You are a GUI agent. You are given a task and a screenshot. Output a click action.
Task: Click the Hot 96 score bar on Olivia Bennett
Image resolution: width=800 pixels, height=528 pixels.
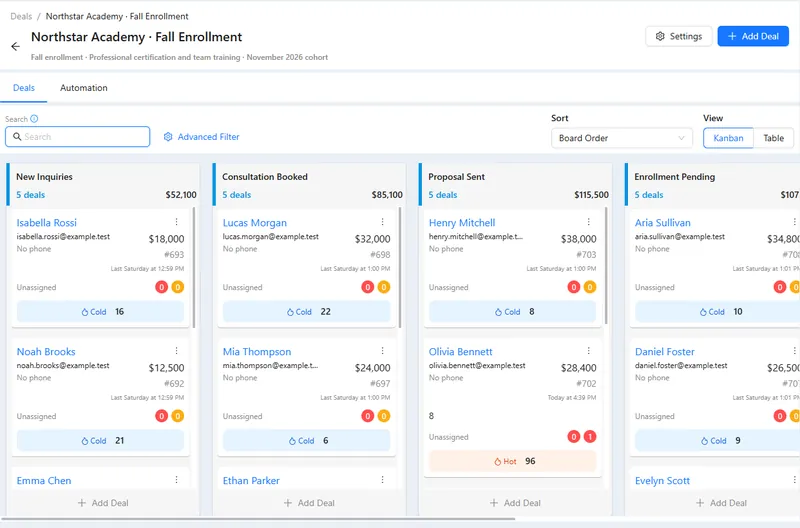[x=512, y=461]
